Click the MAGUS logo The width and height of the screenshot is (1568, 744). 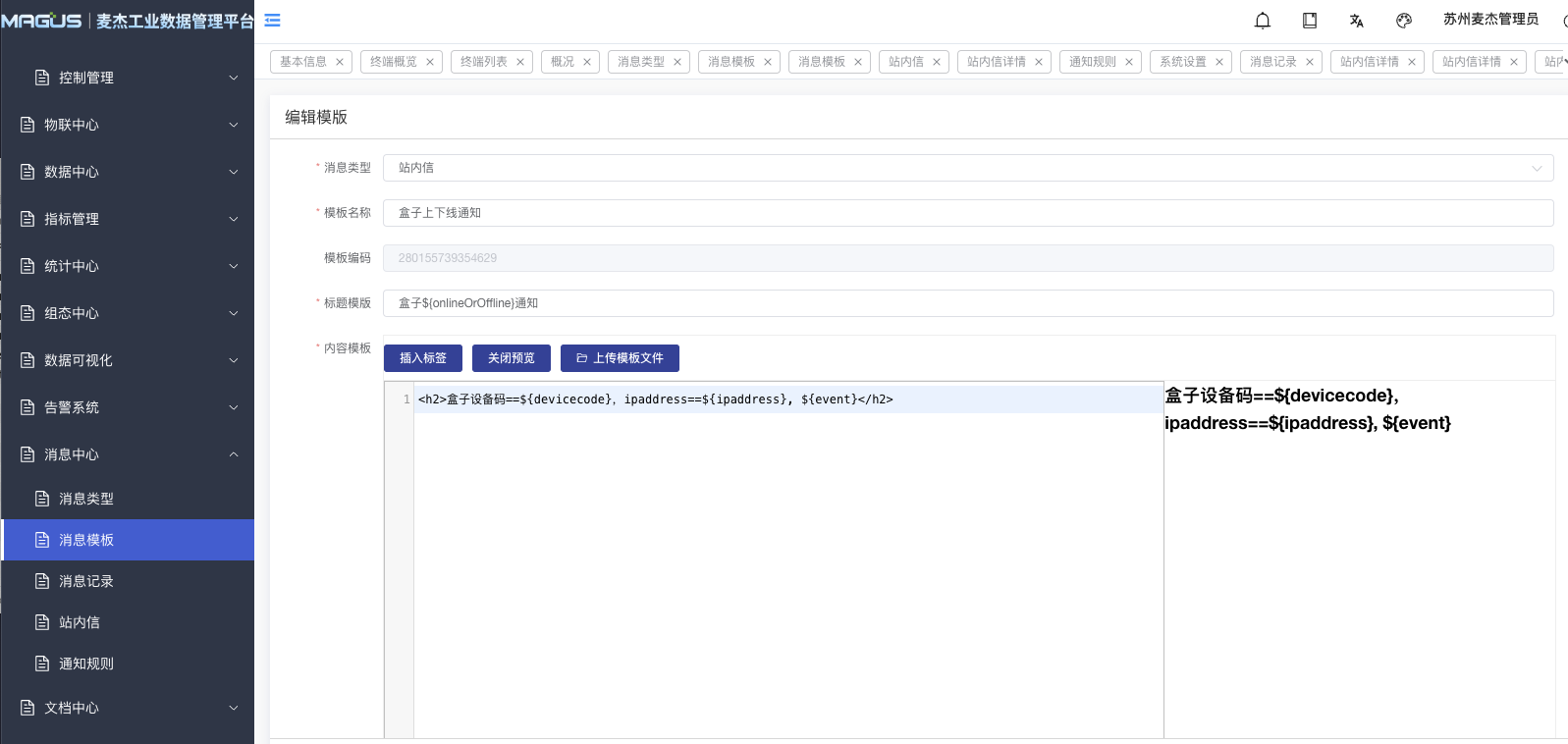click(42, 21)
